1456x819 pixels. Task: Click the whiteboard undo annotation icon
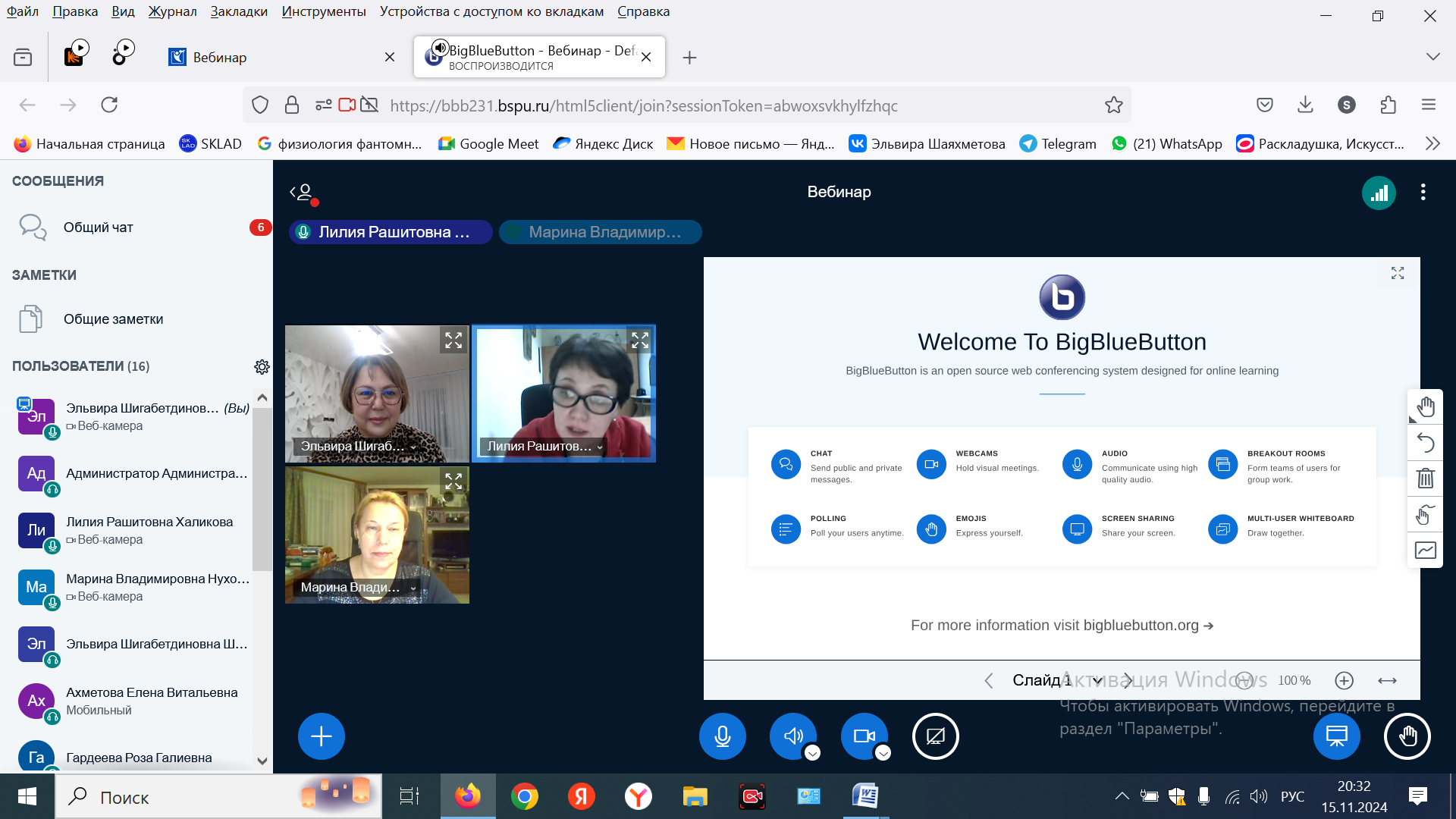tap(1425, 443)
